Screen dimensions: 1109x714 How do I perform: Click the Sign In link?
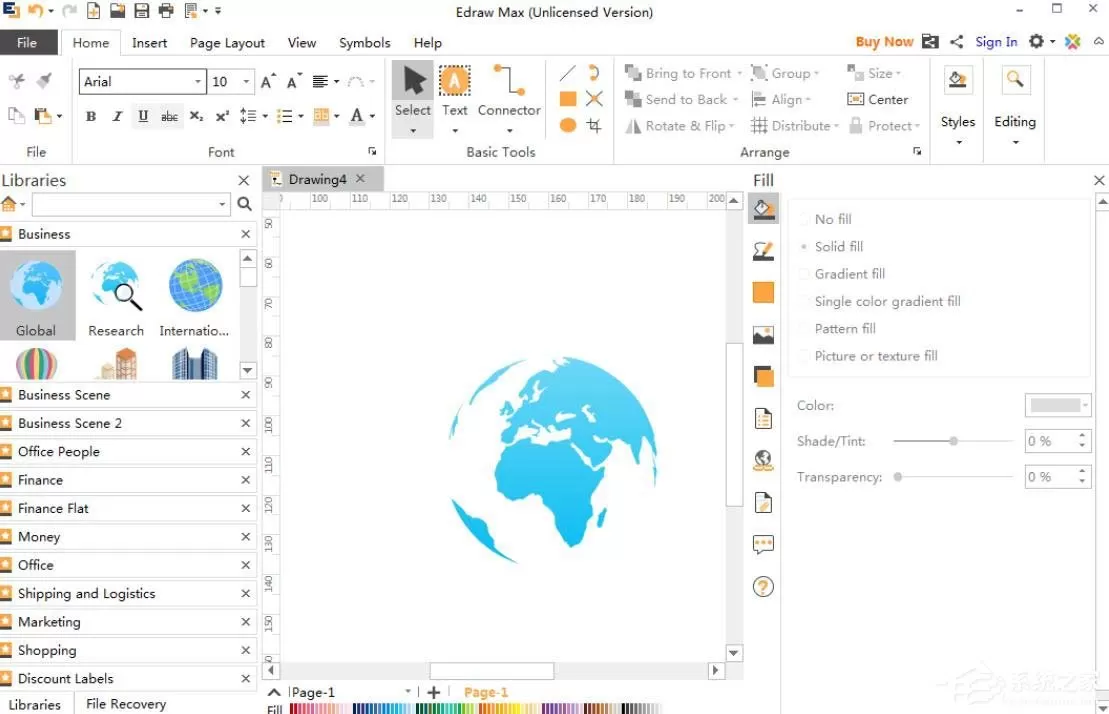996,42
